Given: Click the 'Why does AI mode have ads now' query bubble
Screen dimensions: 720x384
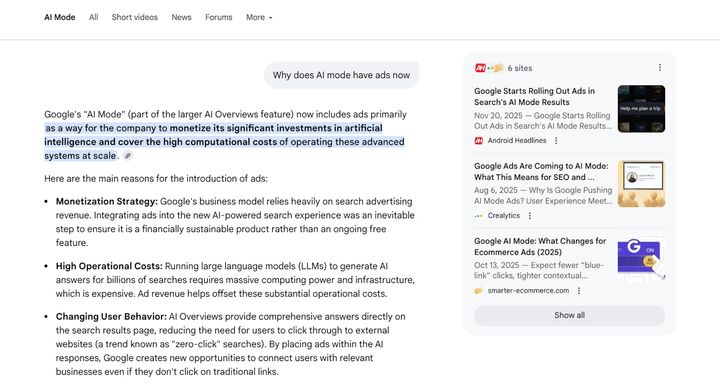Looking at the screenshot, I should [x=341, y=75].
